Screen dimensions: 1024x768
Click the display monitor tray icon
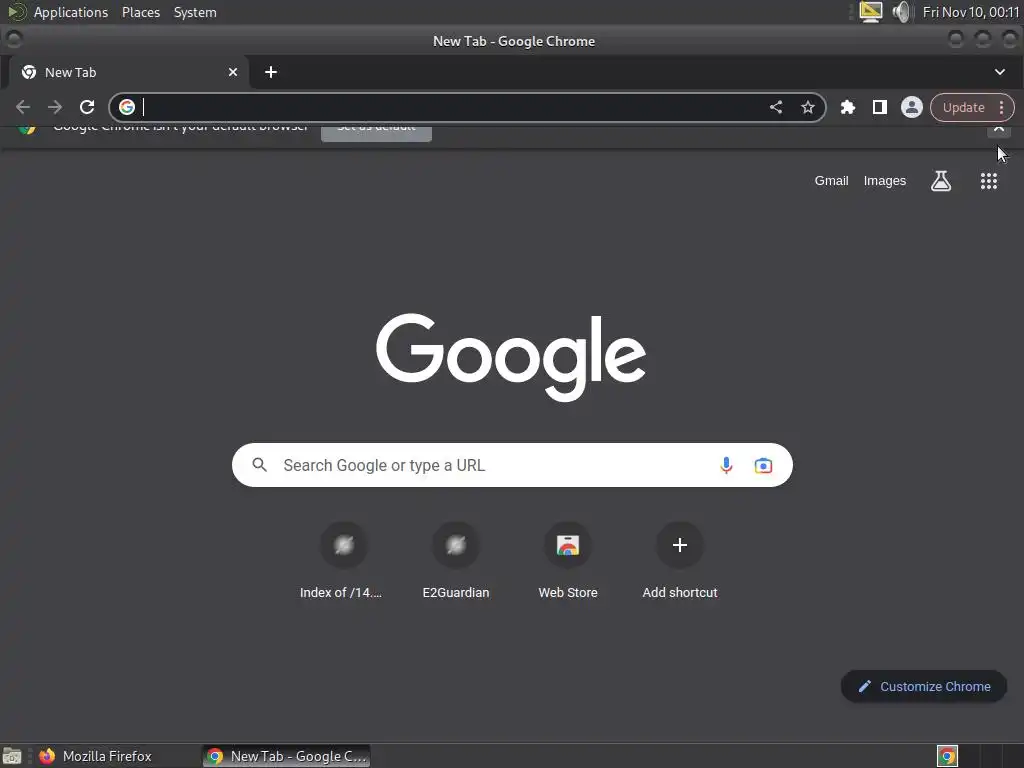point(870,12)
